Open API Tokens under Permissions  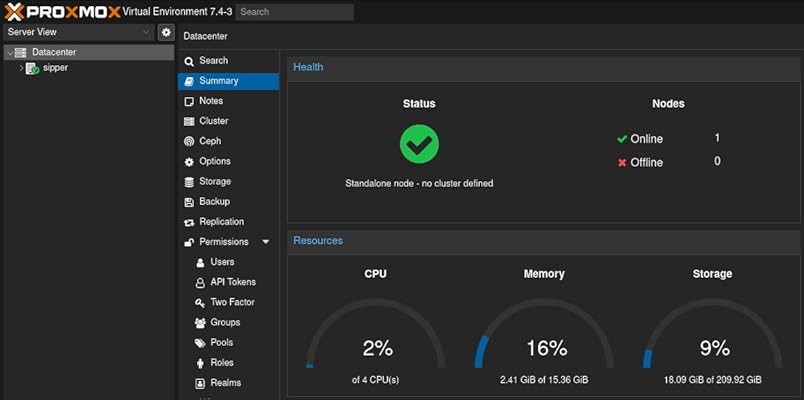pyautogui.click(x=232, y=282)
